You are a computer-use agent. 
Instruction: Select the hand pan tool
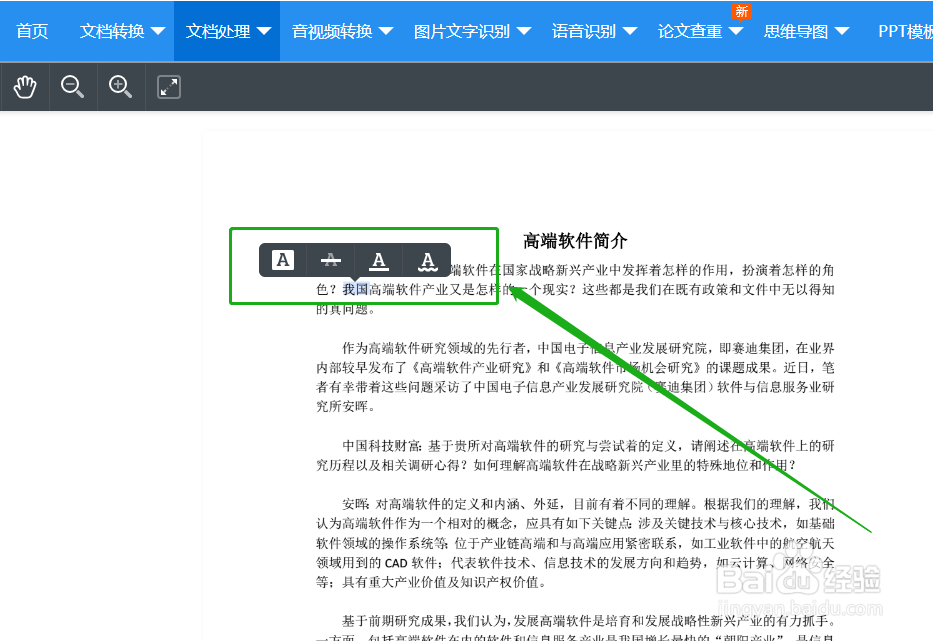pos(25,86)
